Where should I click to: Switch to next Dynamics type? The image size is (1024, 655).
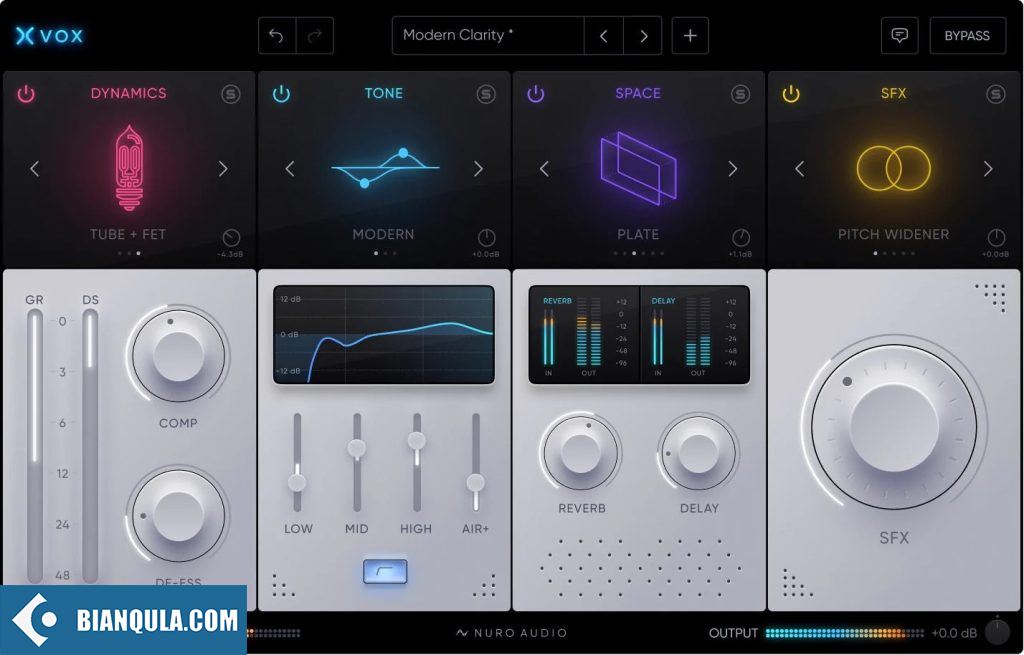tap(223, 169)
